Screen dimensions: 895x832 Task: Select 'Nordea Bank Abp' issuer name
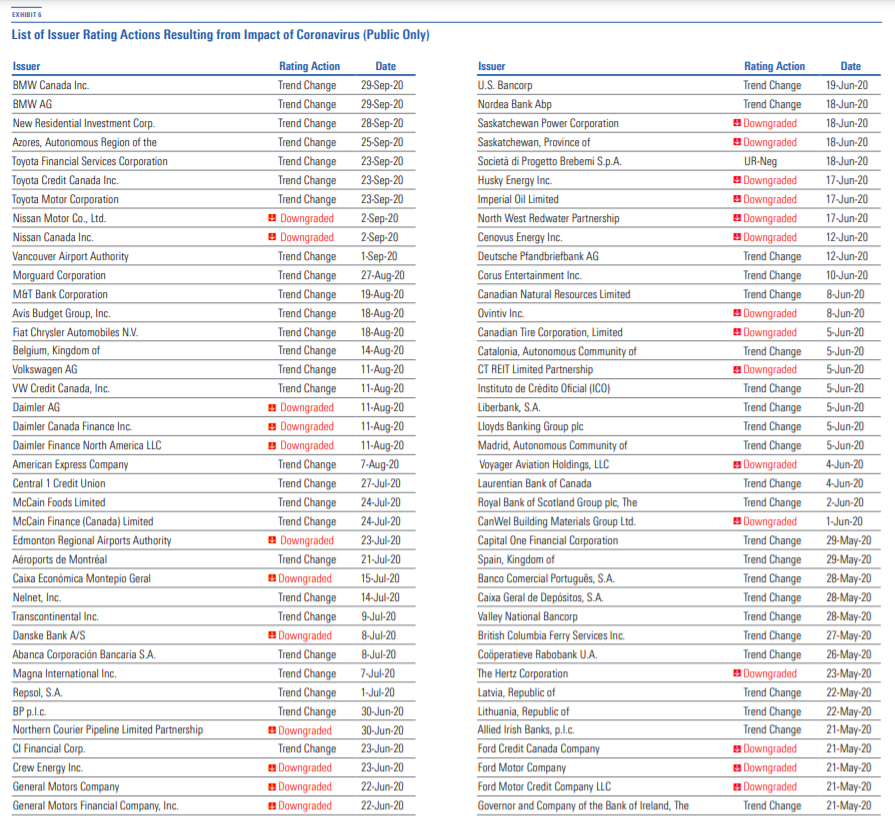[515, 104]
